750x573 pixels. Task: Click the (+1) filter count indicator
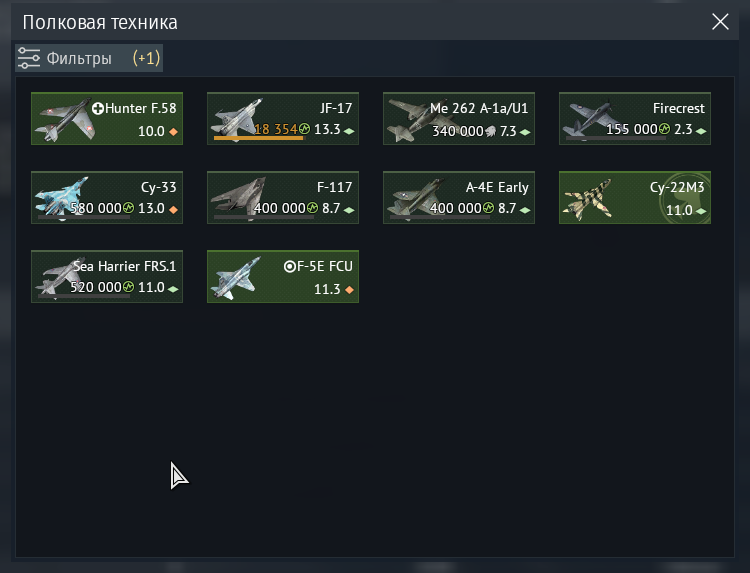click(146, 58)
